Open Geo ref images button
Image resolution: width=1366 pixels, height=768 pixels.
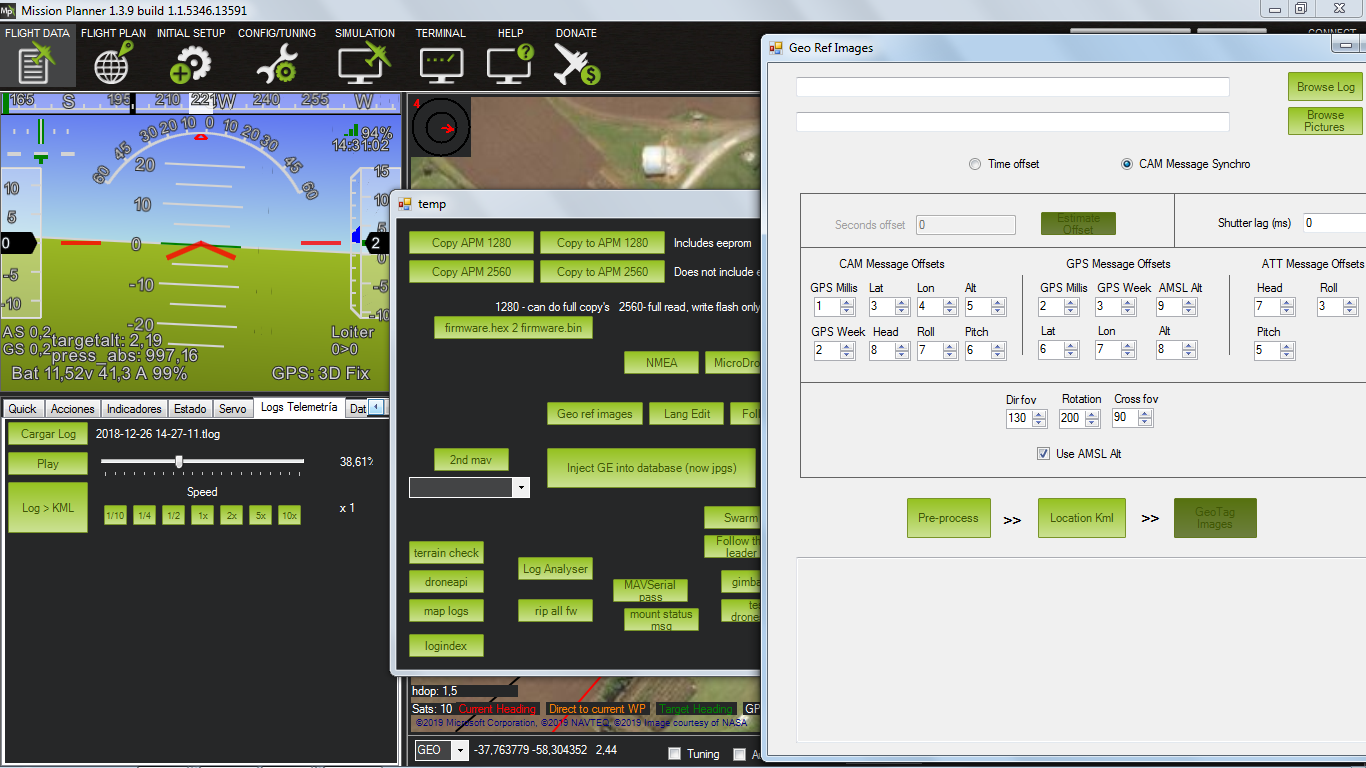click(595, 414)
